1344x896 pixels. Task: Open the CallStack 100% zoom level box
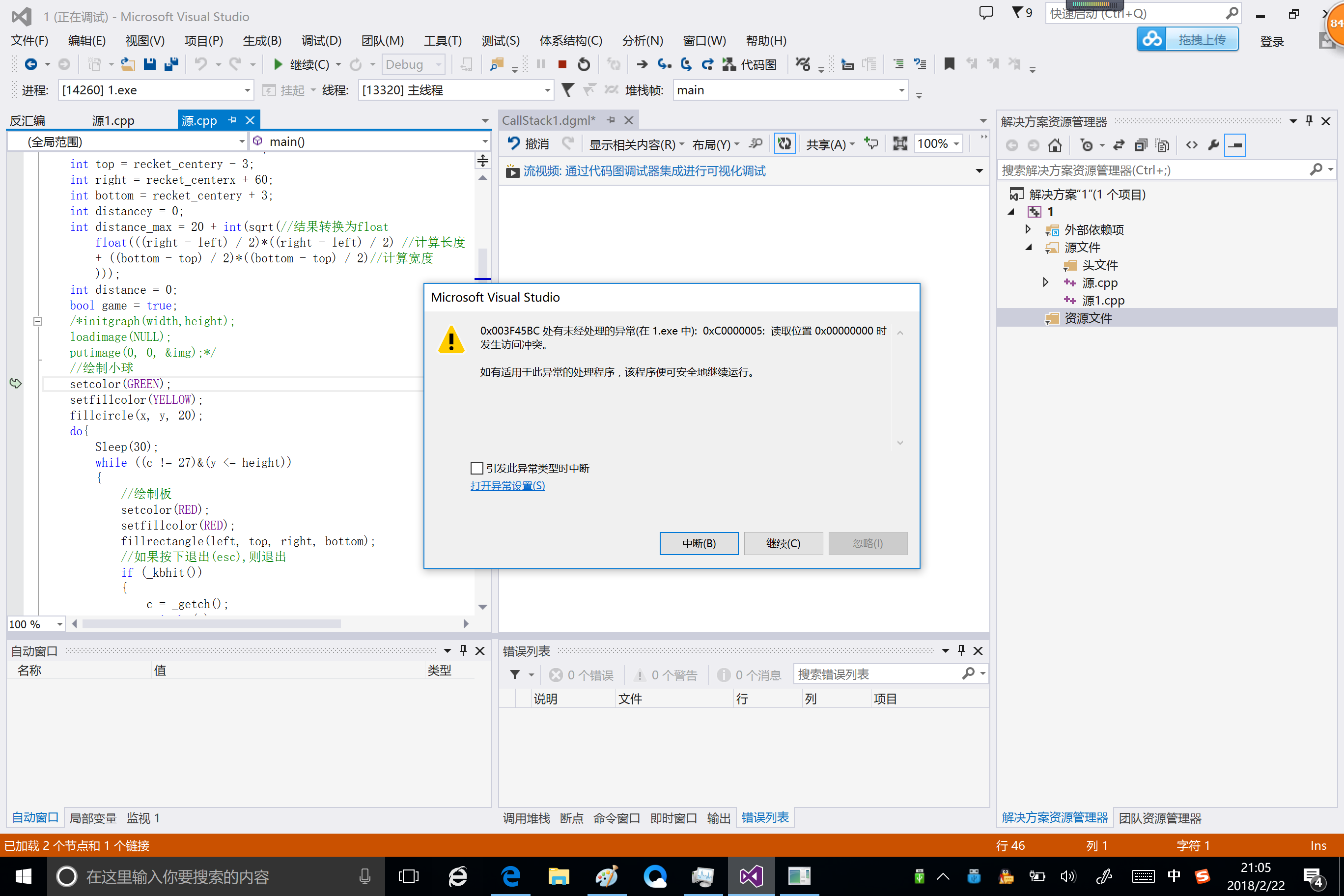click(939, 144)
